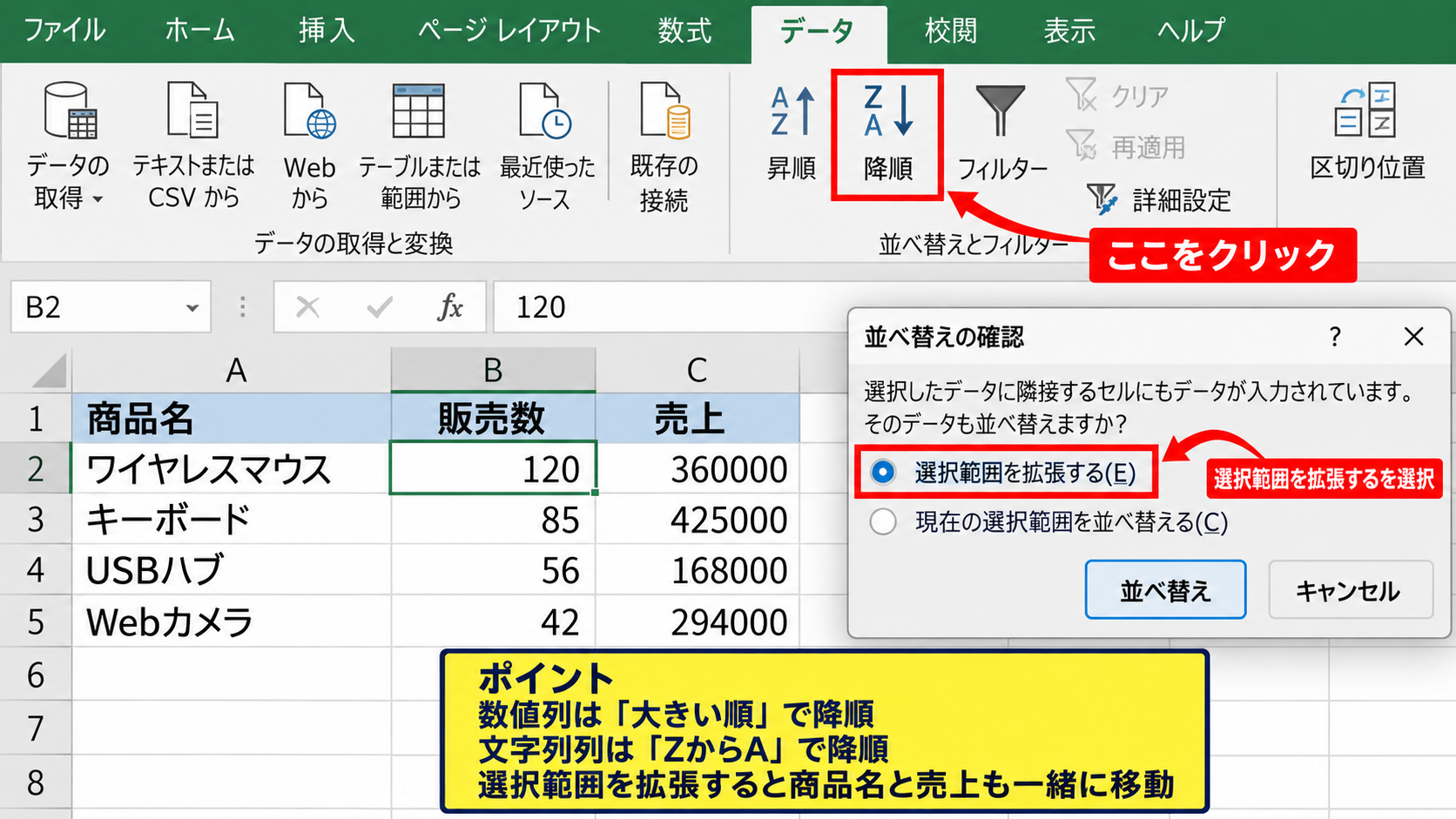Viewport: 1456px width, 819px height.
Task: Click the 並べ替え button
Action: pos(1165,590)
